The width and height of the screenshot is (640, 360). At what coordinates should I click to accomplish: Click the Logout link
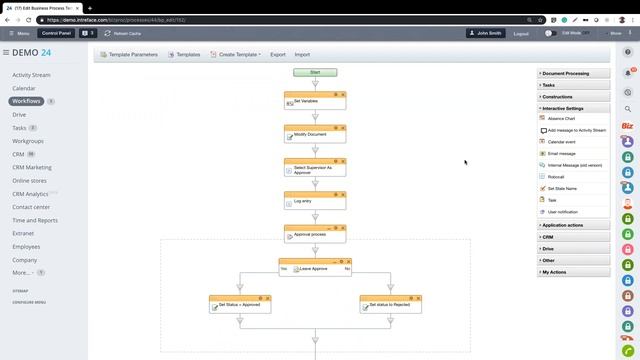[521, 34]
